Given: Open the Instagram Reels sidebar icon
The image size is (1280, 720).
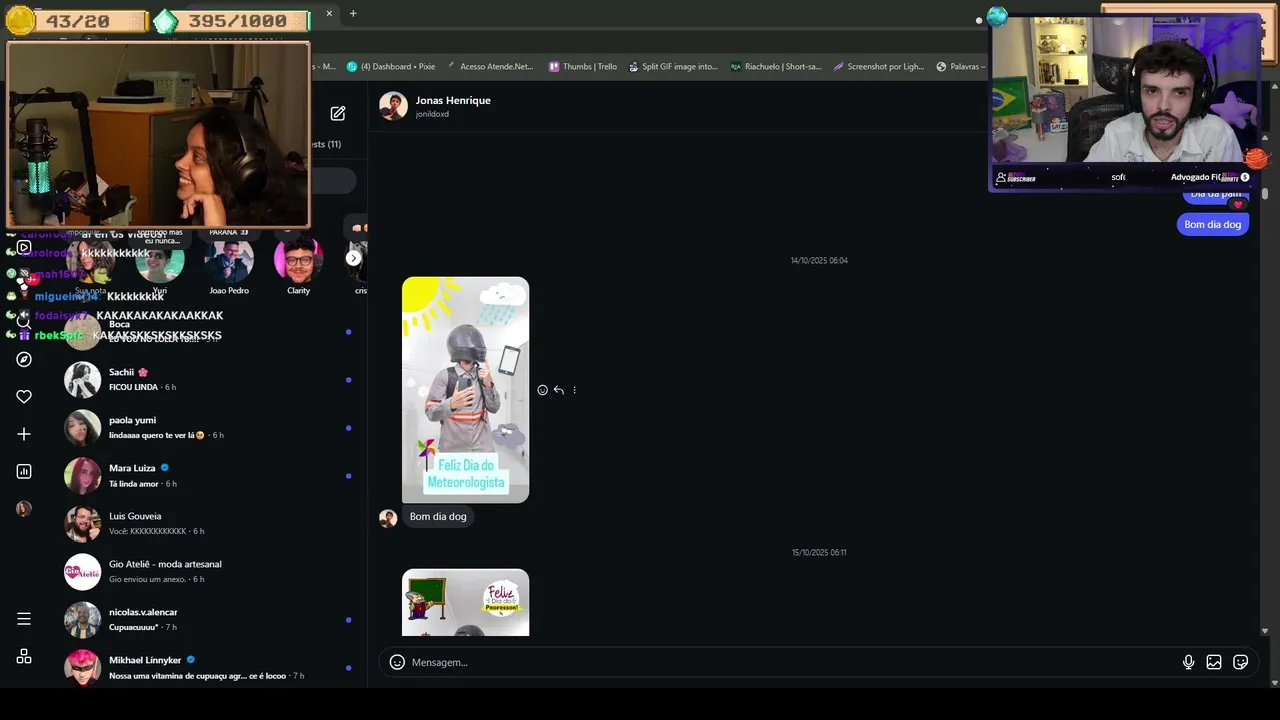Looking at the screenshot, I should pyautogui.click(x=24, y=247).
